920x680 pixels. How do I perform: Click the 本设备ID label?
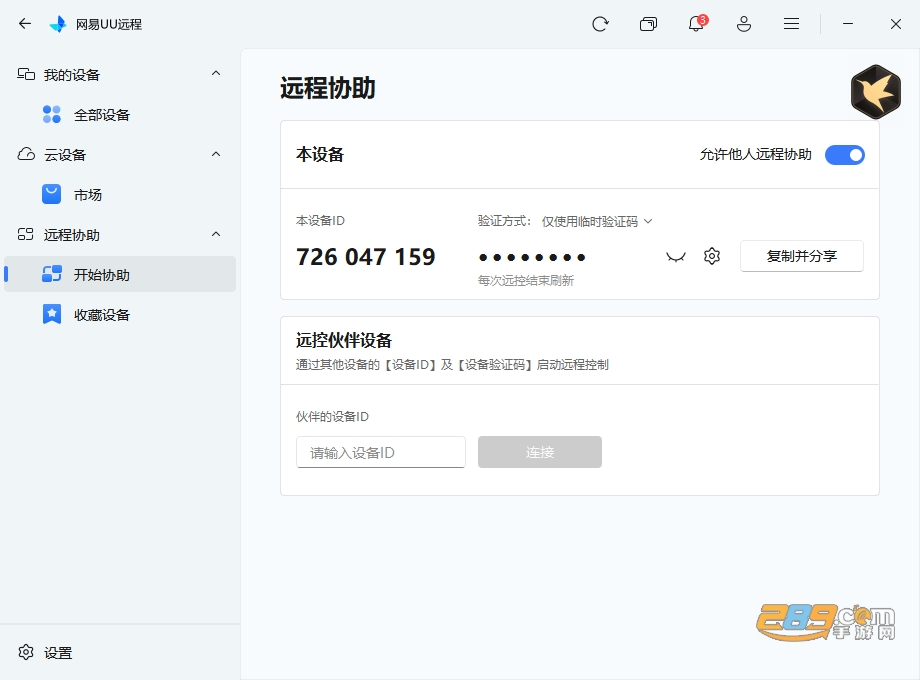click(x=320, y=221)
